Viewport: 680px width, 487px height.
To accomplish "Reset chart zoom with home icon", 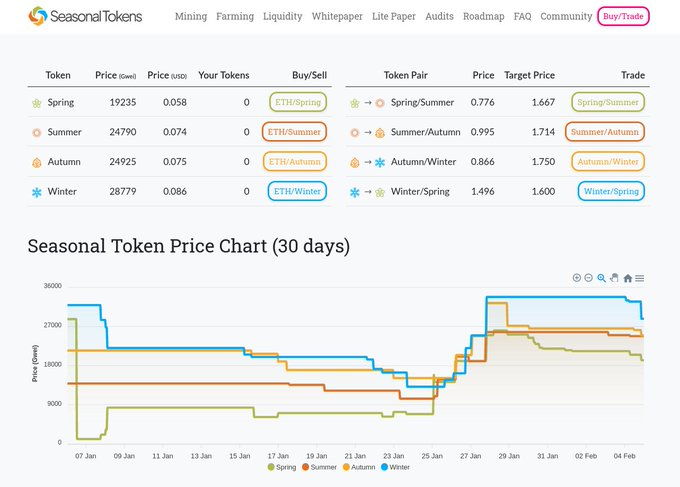I will point(628,278).
